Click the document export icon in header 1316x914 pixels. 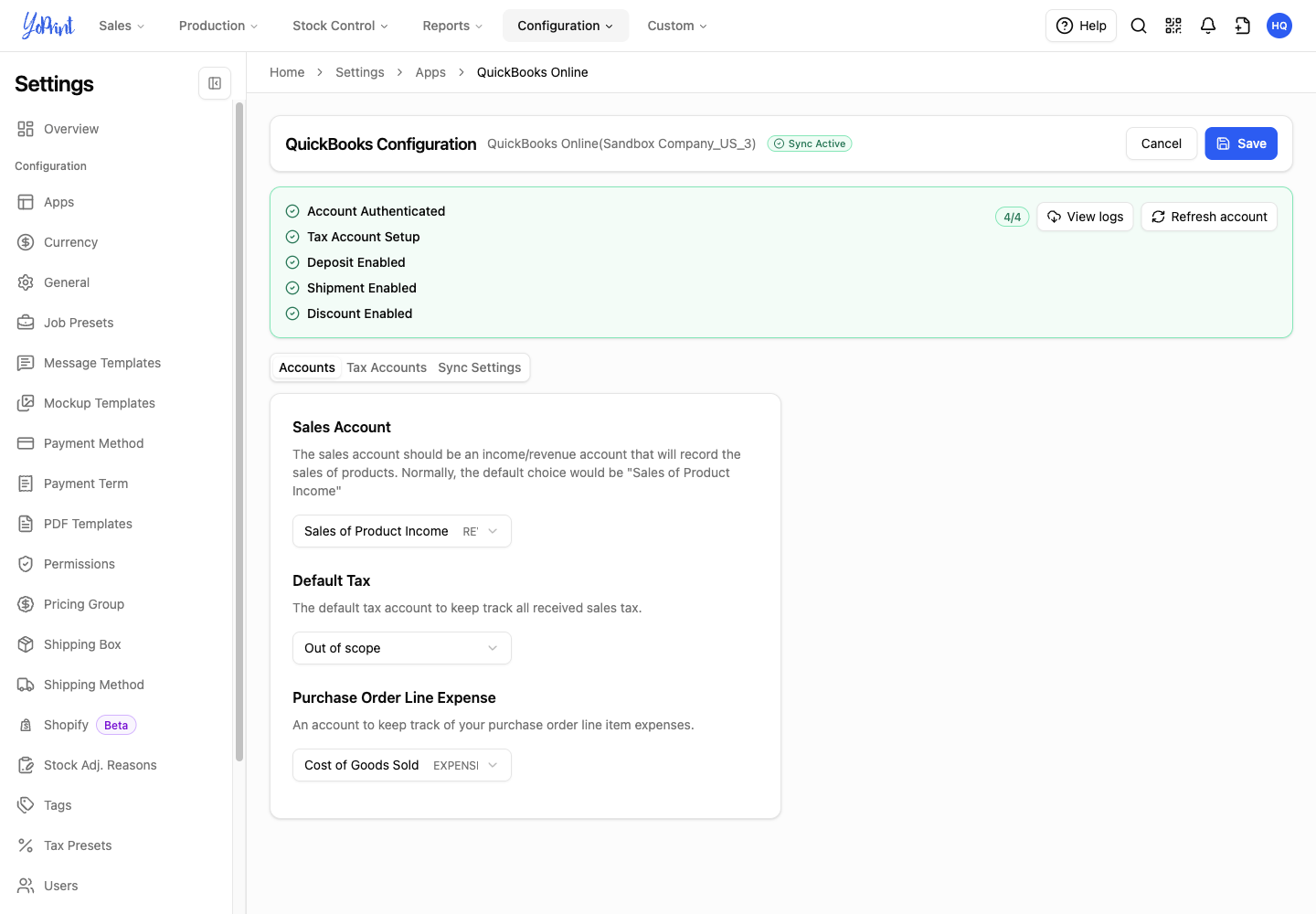coord(1243,26)
